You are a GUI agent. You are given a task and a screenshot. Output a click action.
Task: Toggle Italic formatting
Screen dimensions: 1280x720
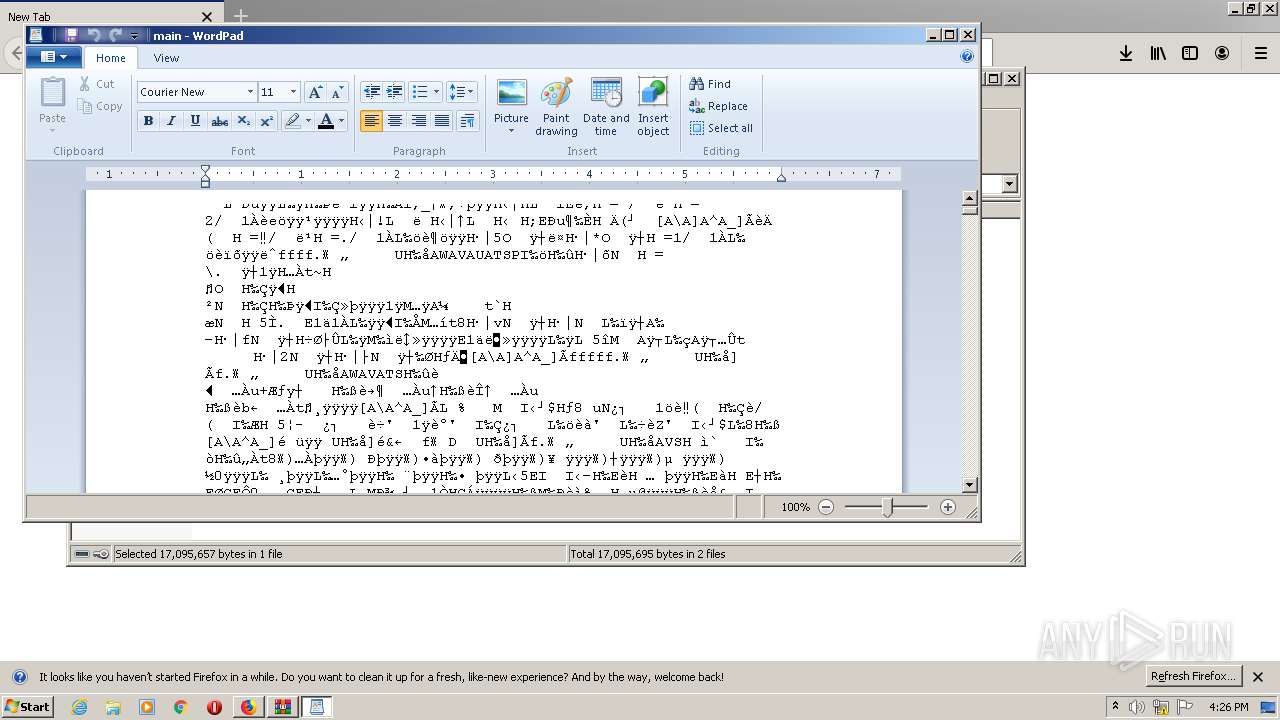coord(171,121)
